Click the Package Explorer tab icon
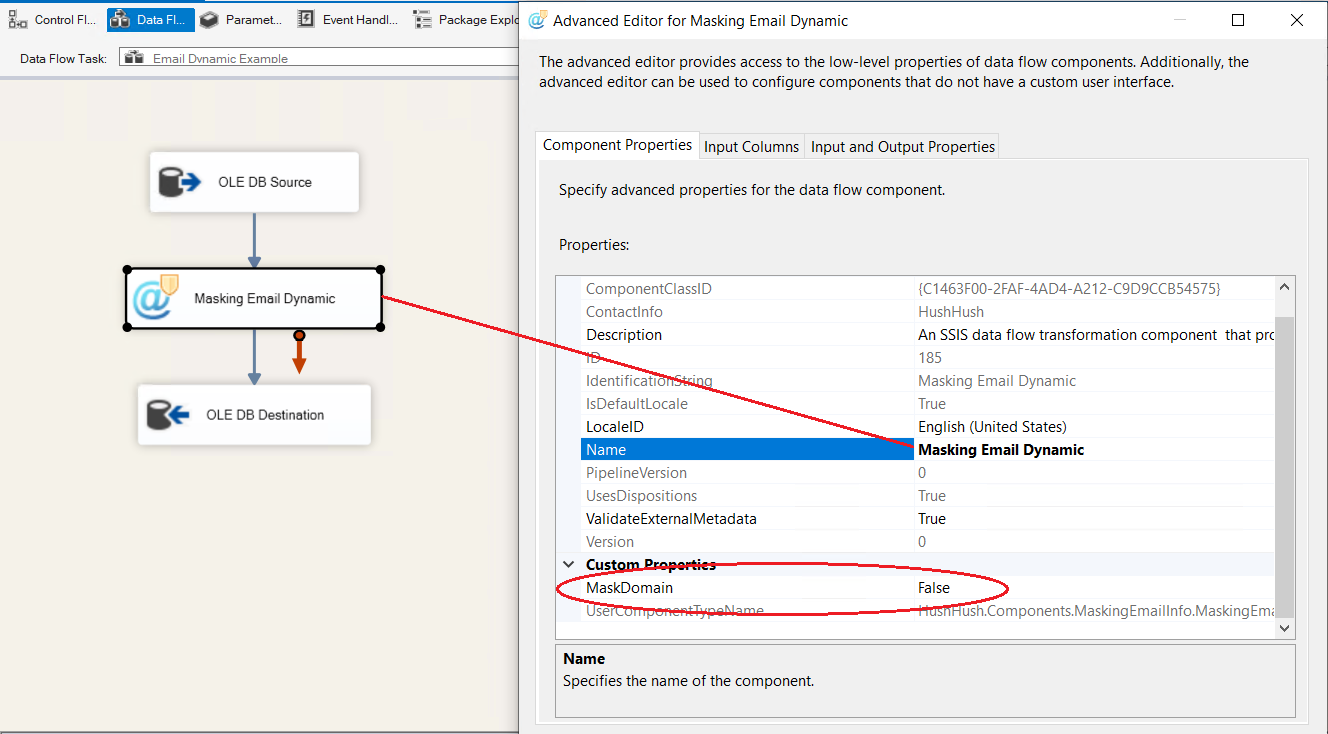1328x734 pixels. click(422, 19)
